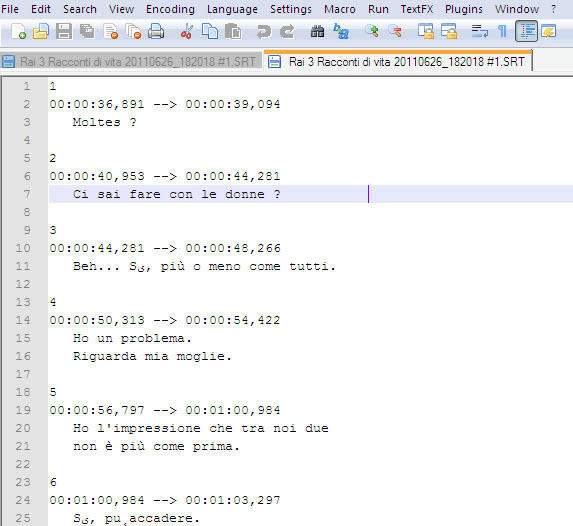The height and width of the screenshot is (526, 573).
Task: Toggle the indent guide button
Action: pos(526,31)
